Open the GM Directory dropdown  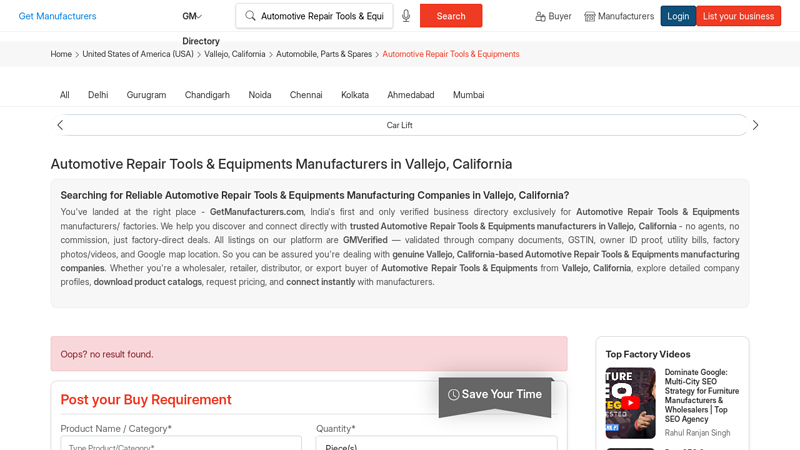coord(192,16)
